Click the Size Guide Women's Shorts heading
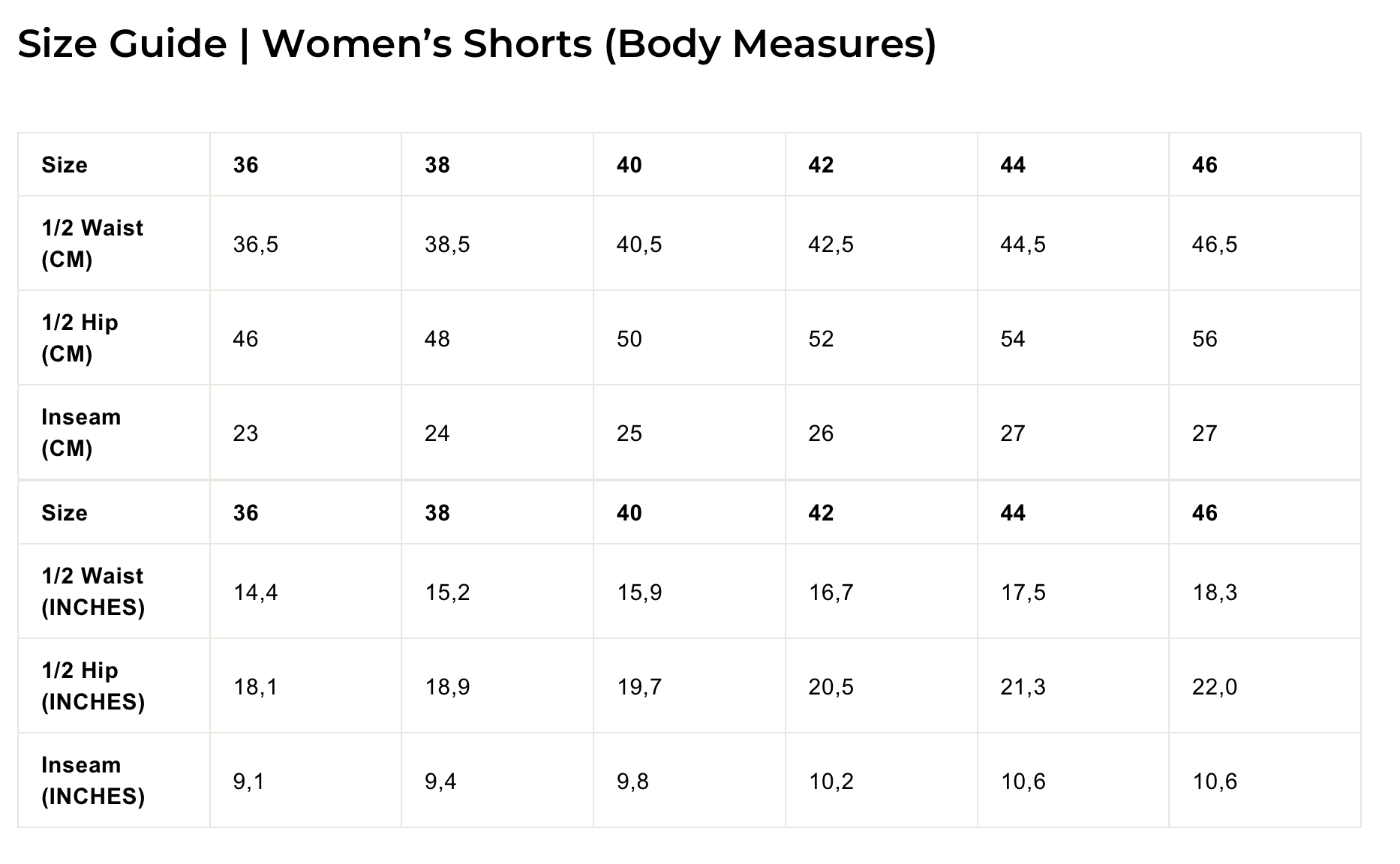1400x864 pixels. 477,43
